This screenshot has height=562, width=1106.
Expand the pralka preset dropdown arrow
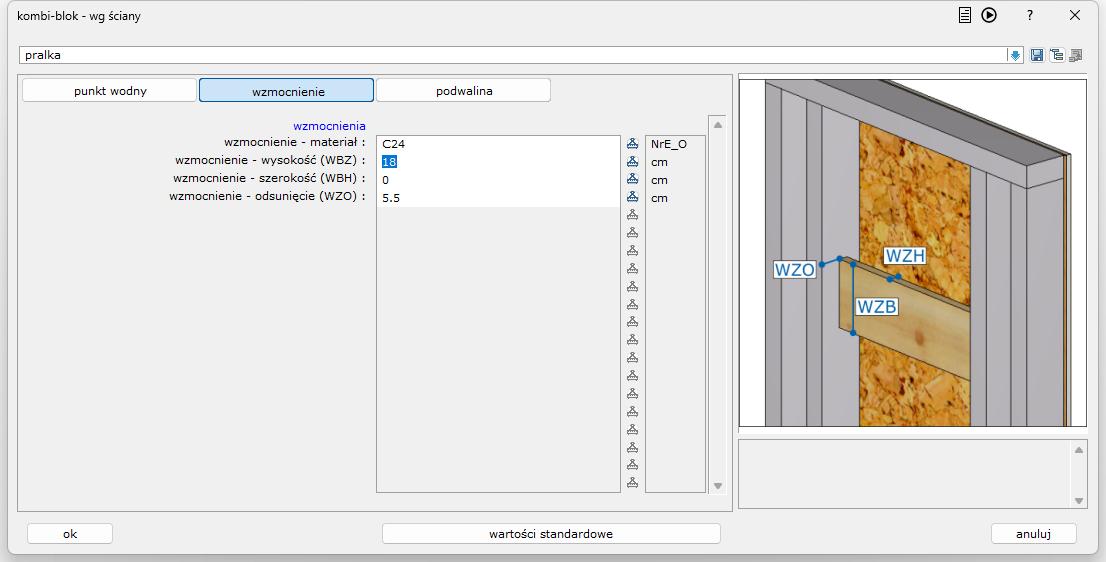(1016, 56)
